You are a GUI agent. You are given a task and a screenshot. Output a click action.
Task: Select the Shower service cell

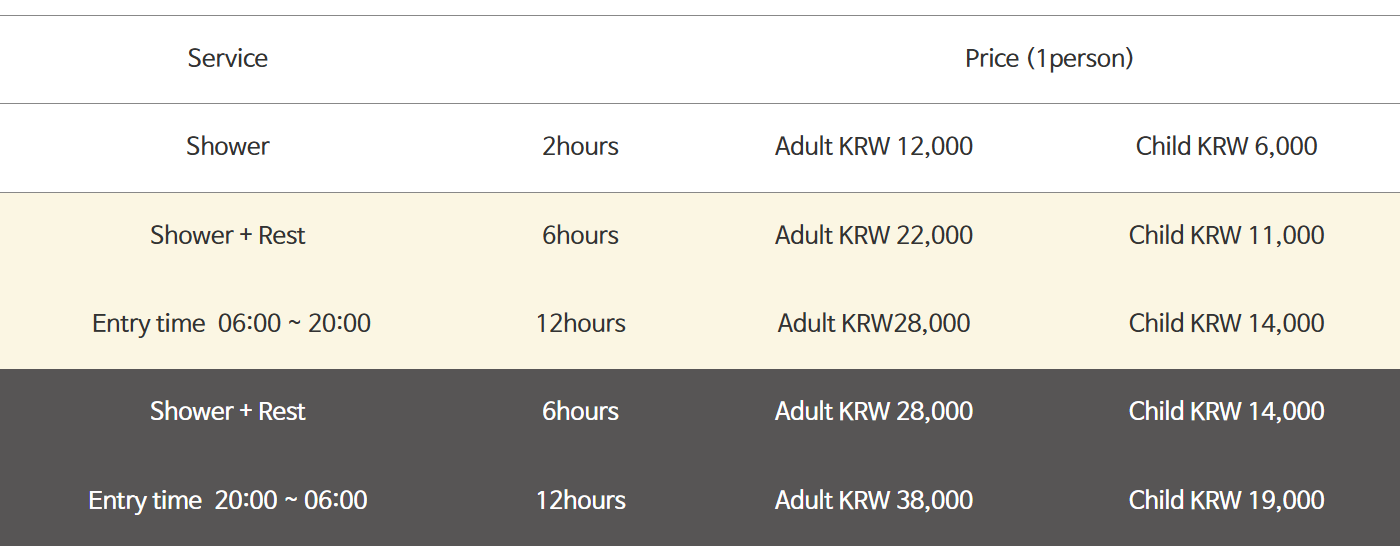228,146
